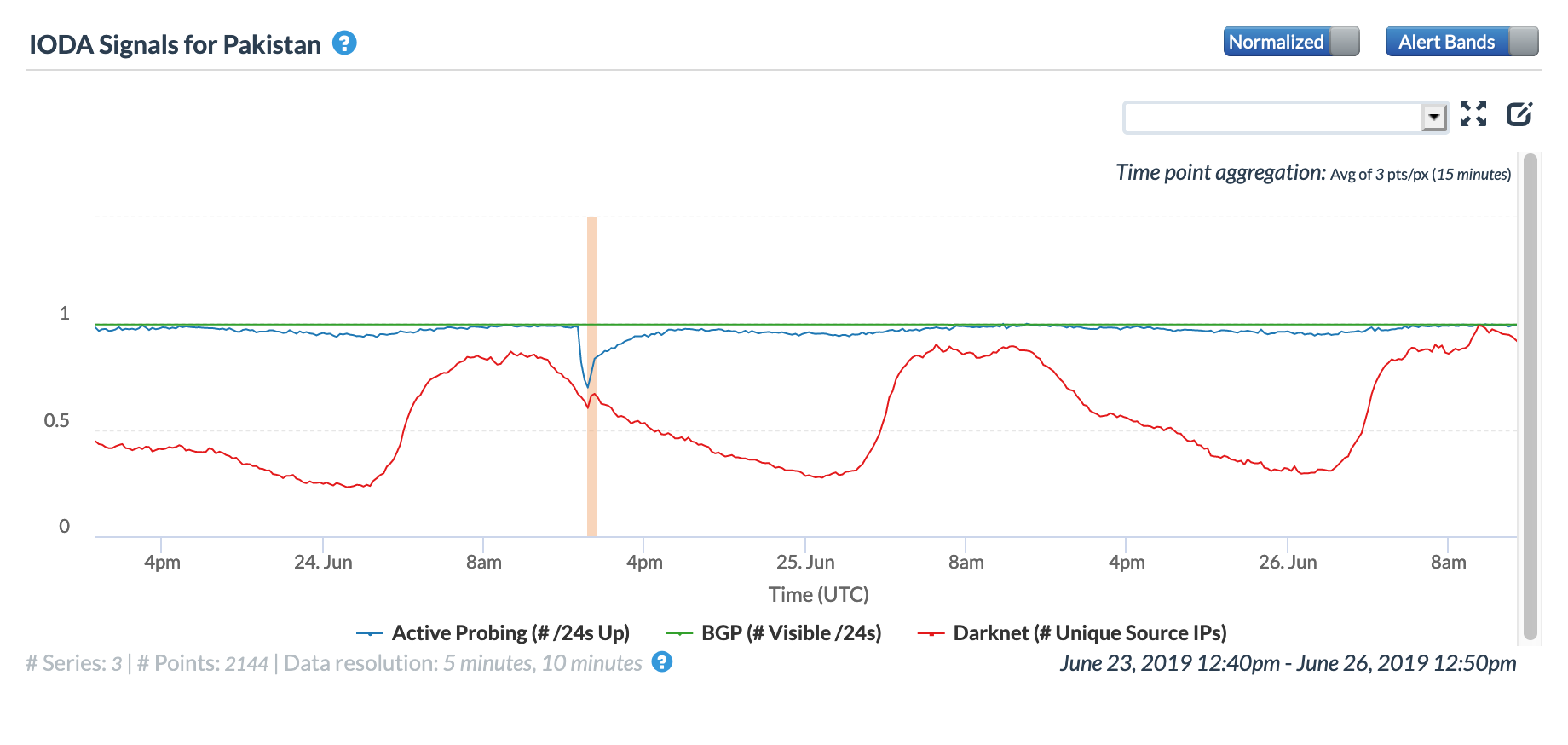The width and height of the screenshot is (1568, 745).
Task: Open the fullscreen expand icon
Action: (1473, 113)
